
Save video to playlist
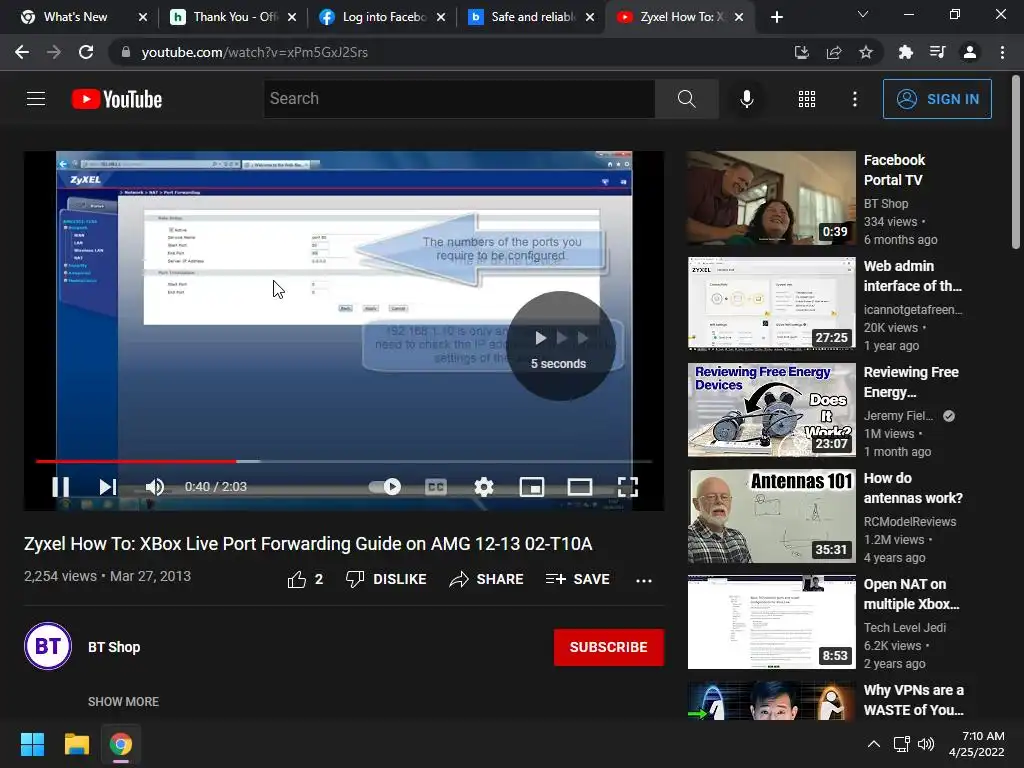coord(577,579)
